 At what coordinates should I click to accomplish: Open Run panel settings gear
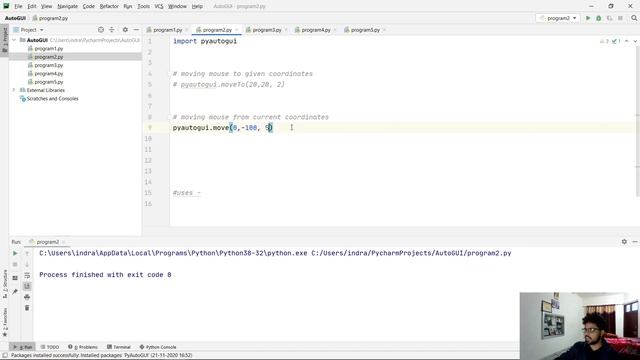click(x=624, y=242)
